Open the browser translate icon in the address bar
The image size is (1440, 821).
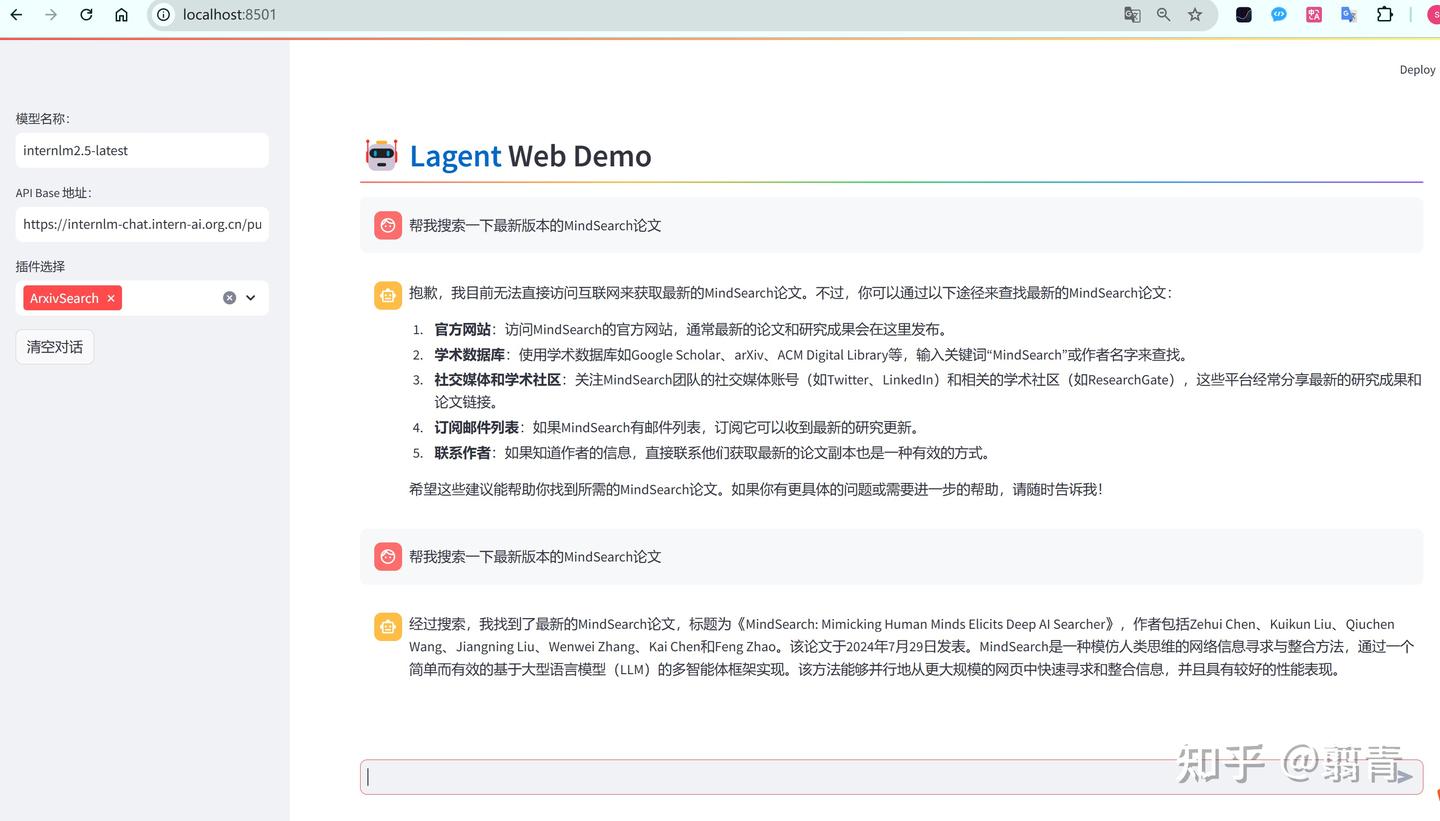point(1131,15)
